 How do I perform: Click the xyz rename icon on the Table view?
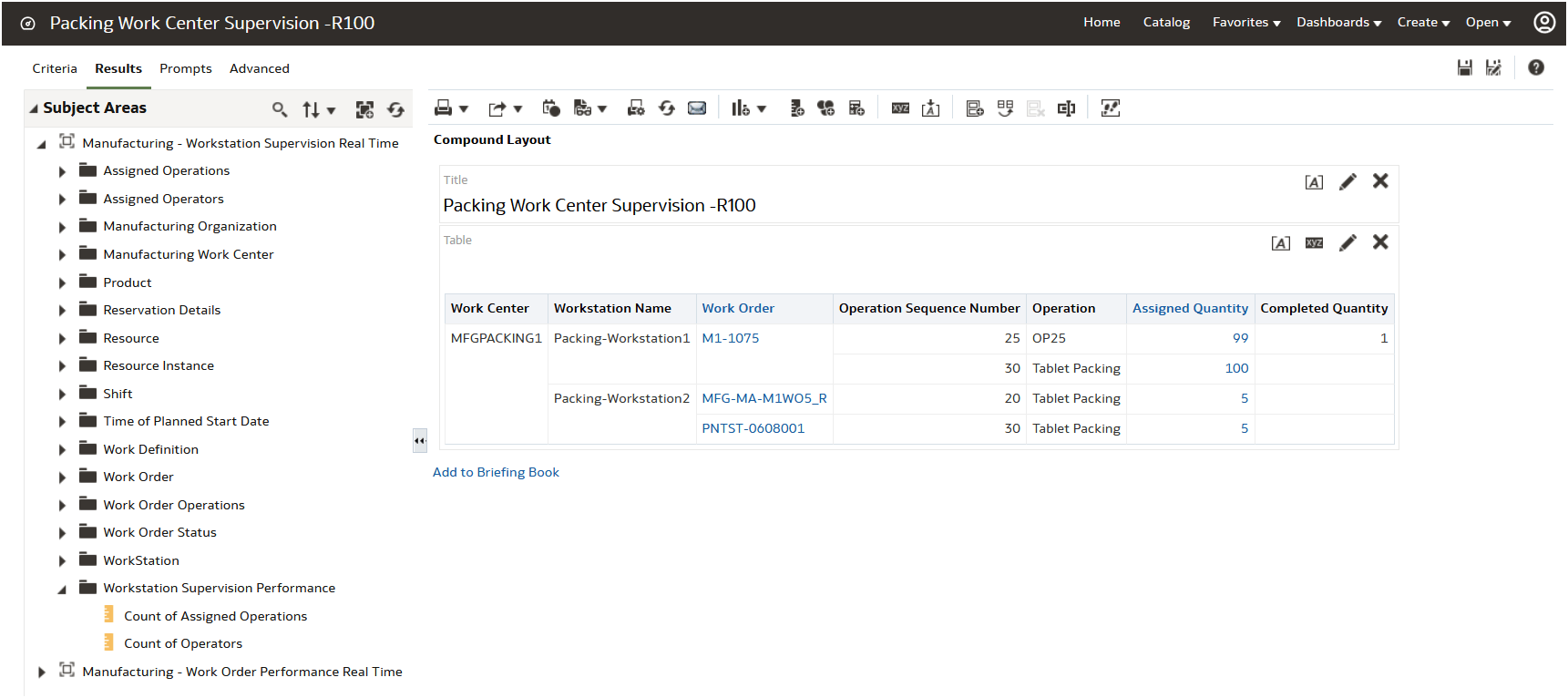tap(1314, 243)
